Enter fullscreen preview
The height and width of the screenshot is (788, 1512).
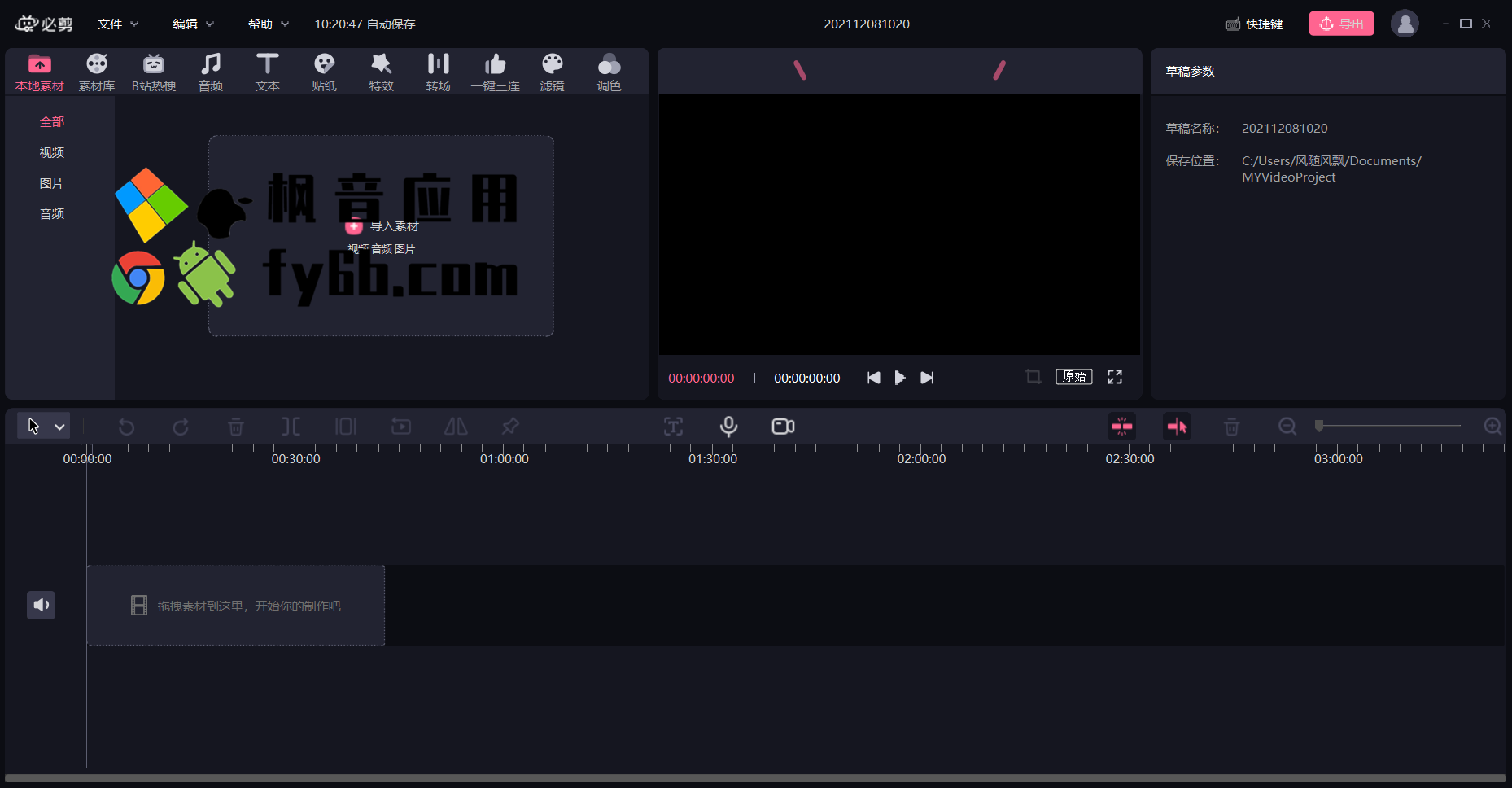(x=1115, y=377)
